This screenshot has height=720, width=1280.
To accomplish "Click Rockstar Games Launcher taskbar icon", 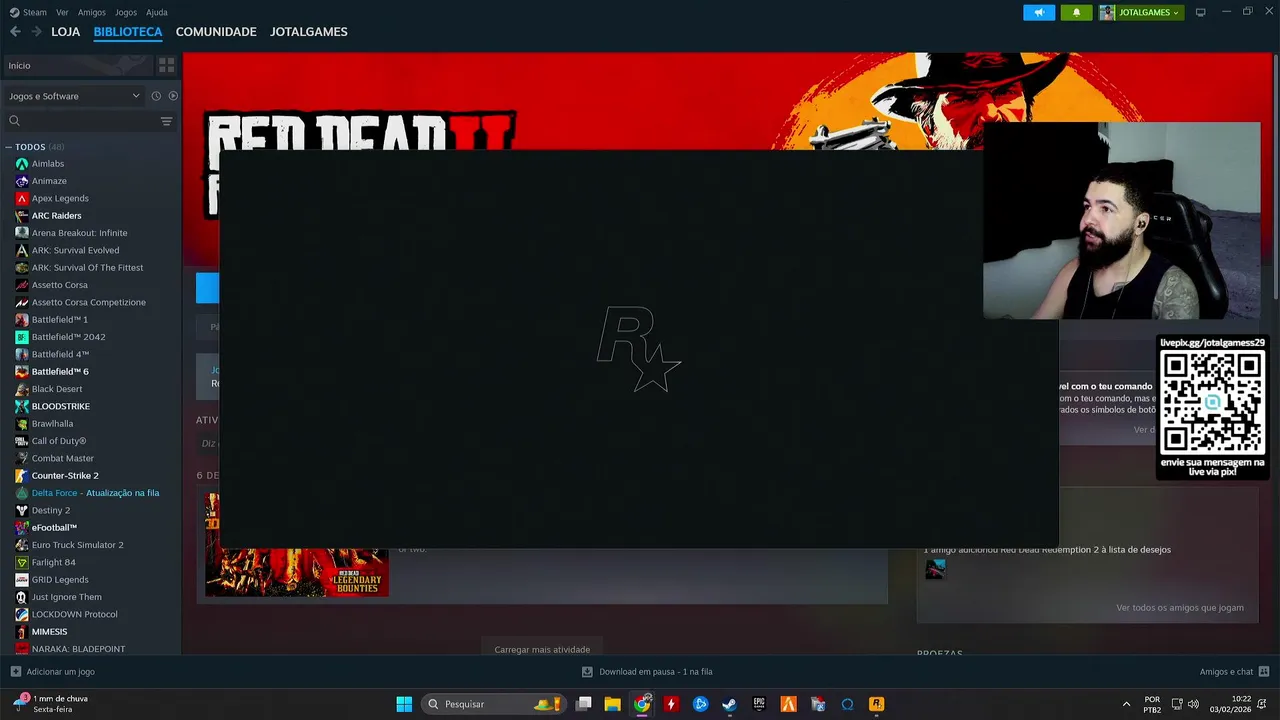I will pyautogui.click(x=876, y=704).
